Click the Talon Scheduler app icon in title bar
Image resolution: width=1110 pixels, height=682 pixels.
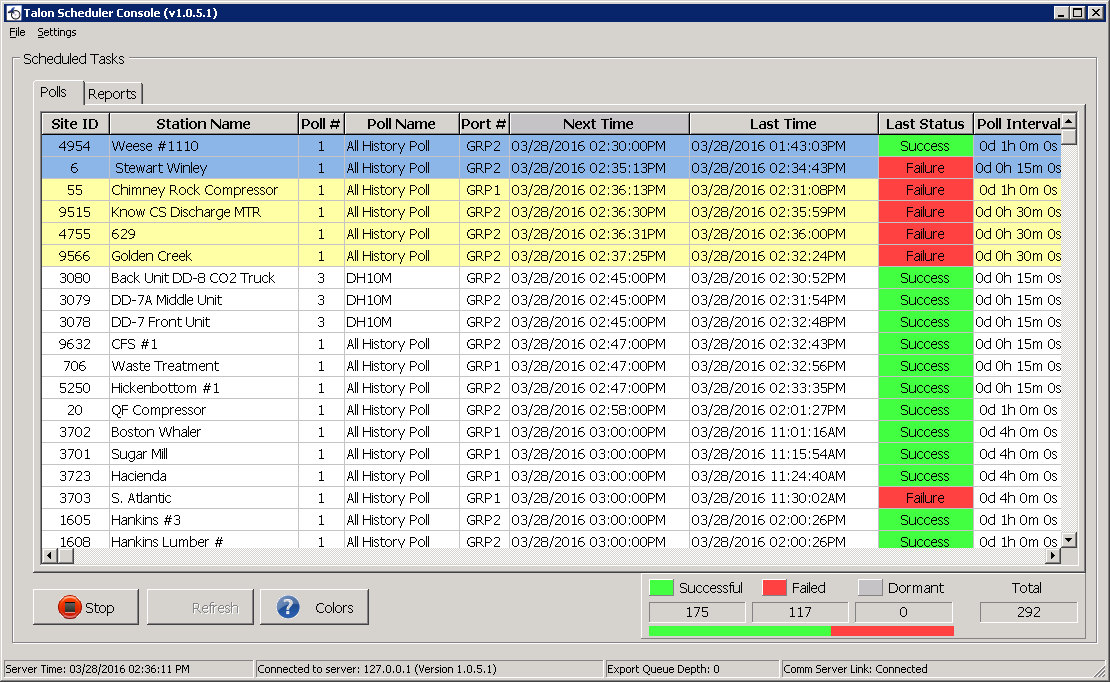[13, 13]
